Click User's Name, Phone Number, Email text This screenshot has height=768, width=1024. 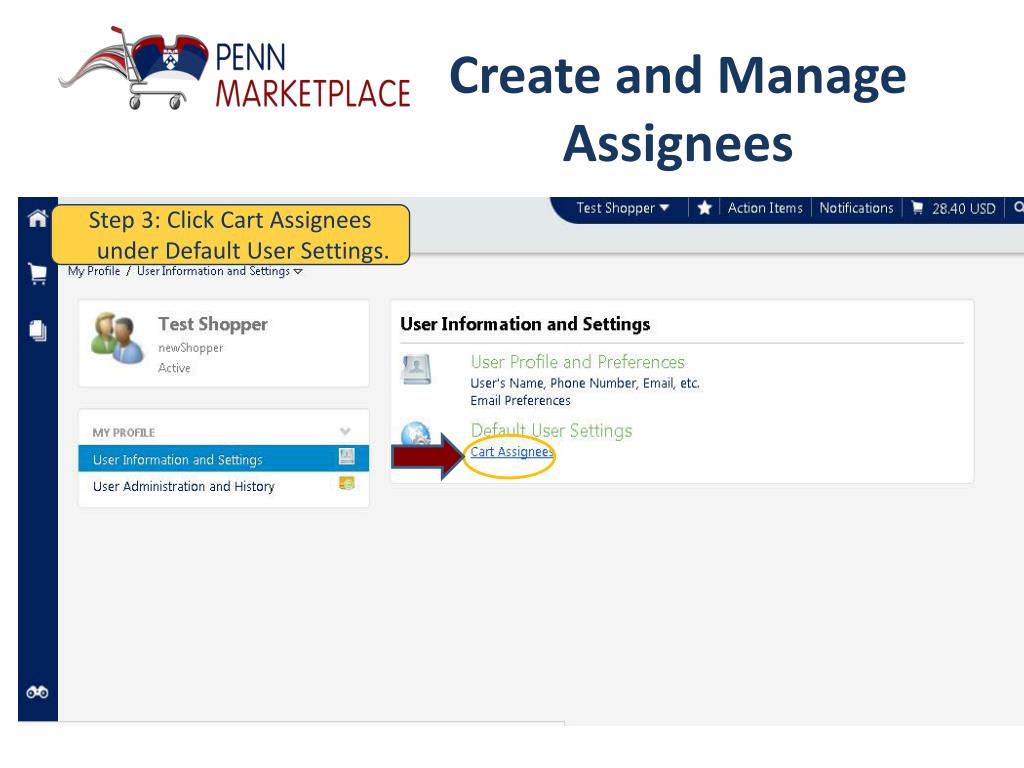click(x=584, y=383)
